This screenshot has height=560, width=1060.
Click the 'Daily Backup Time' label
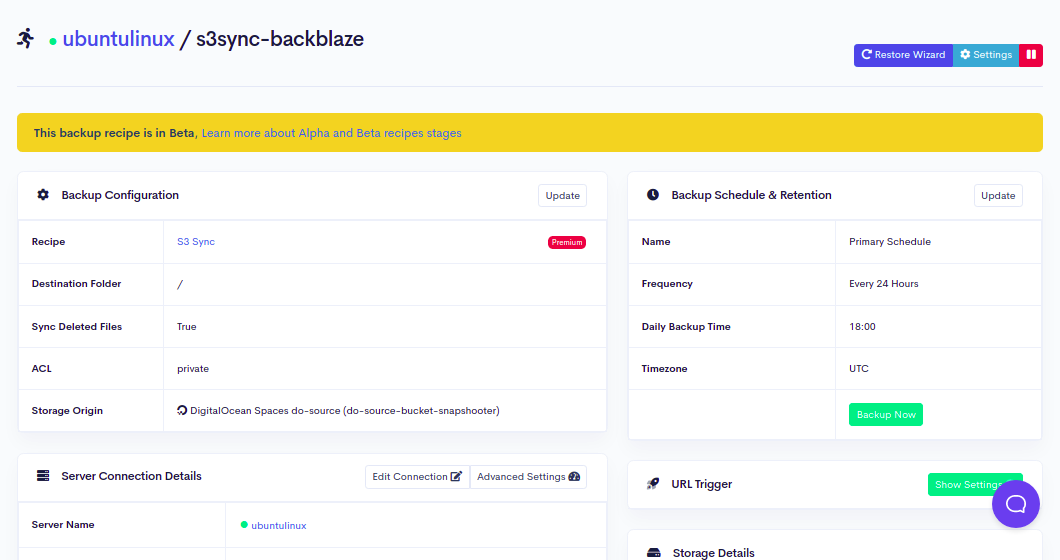click(x=686, y=327)
